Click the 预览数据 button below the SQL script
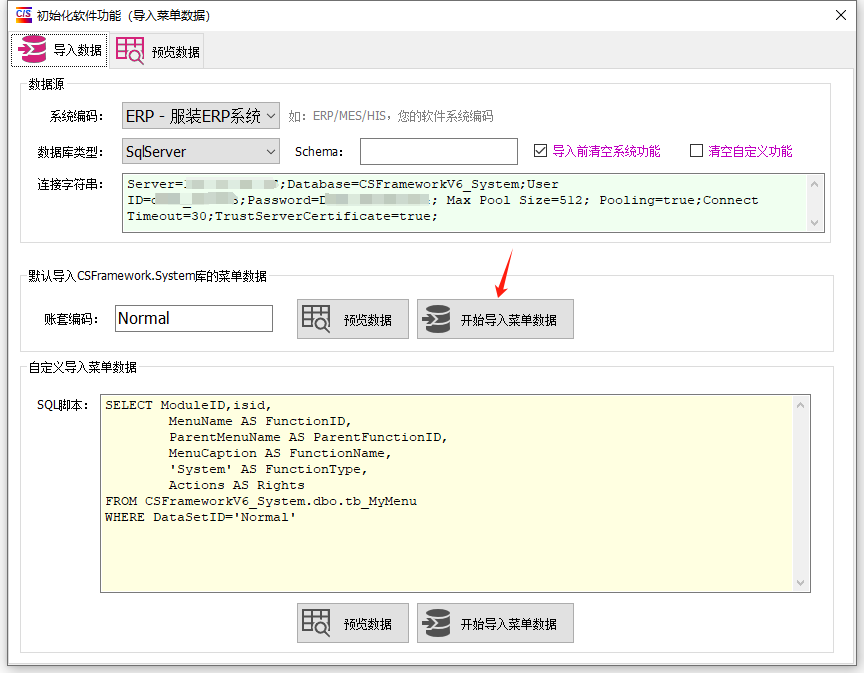Viewport: 864px width, 673px height. (352, 622)
